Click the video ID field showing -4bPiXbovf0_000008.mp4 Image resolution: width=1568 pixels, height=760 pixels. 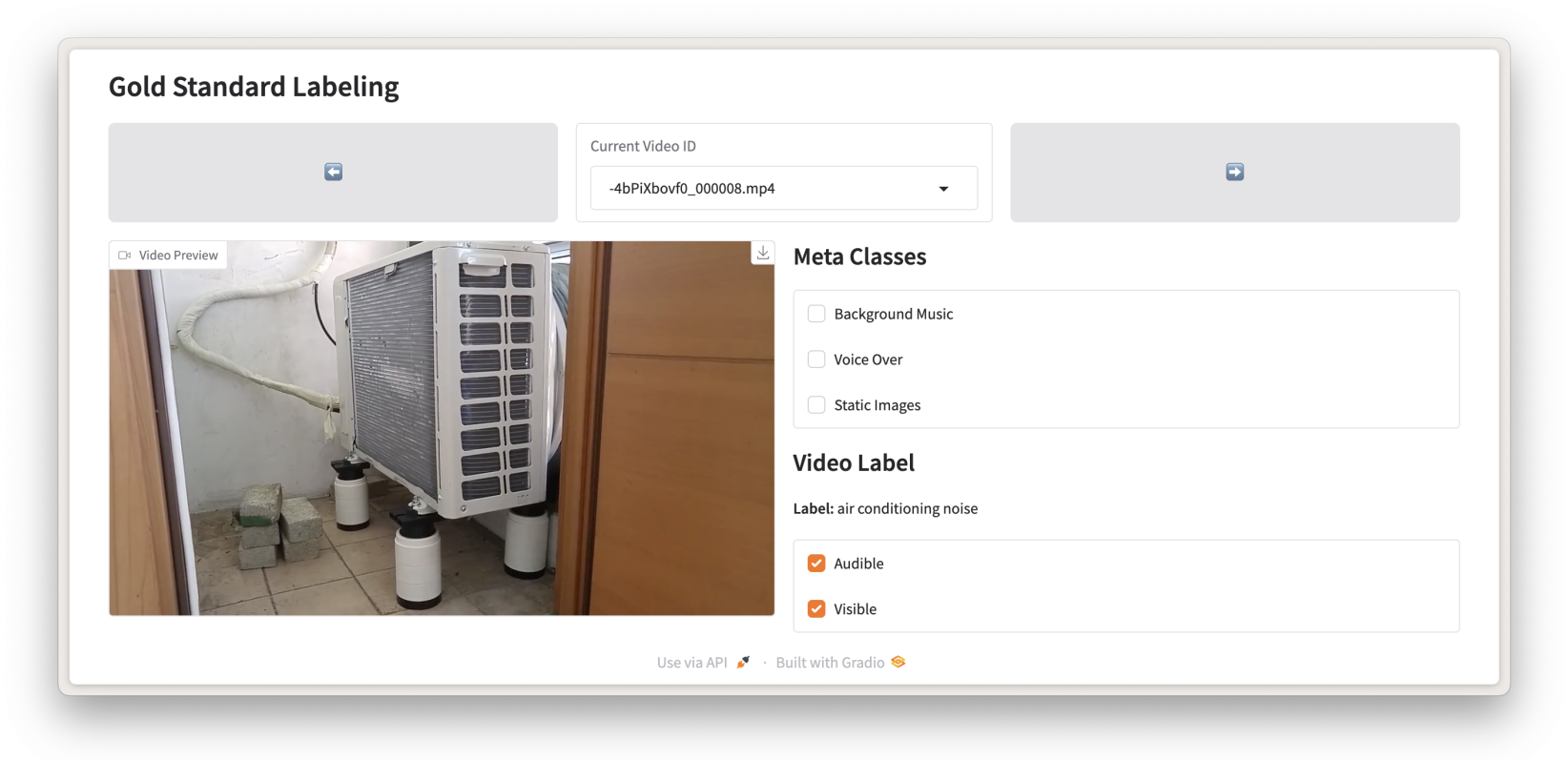coord(784,189)
